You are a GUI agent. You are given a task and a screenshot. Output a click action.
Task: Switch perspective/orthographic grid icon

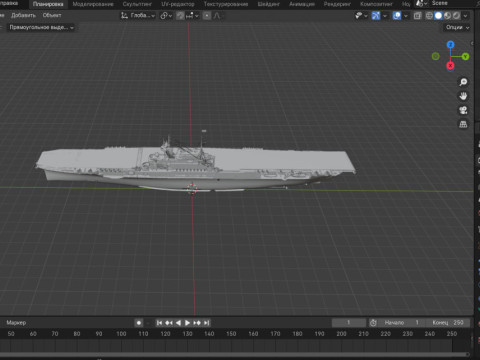[x=463, y=124]
